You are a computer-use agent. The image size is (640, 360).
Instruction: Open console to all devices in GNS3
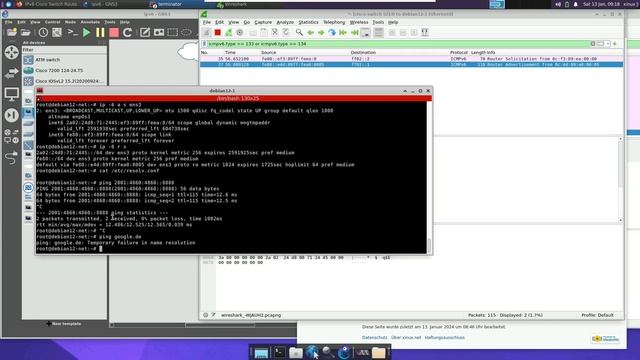72,32
